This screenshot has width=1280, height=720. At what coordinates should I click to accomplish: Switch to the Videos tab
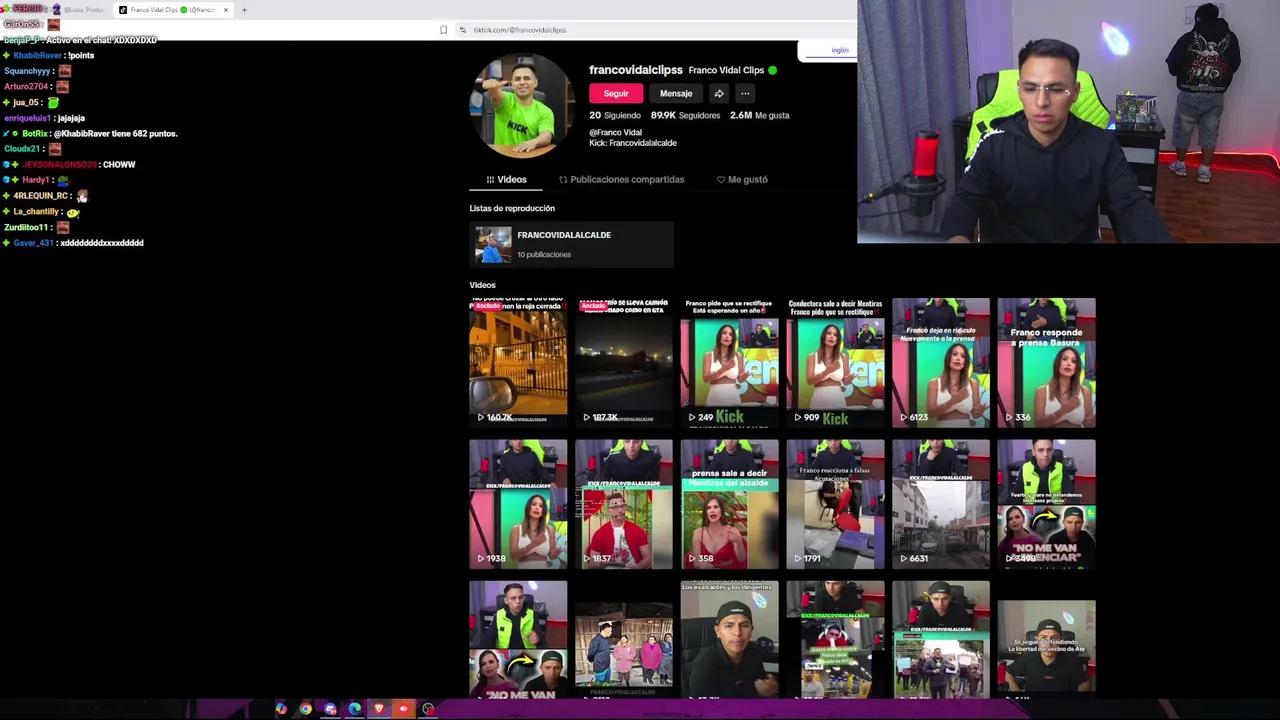click(506, 180)
